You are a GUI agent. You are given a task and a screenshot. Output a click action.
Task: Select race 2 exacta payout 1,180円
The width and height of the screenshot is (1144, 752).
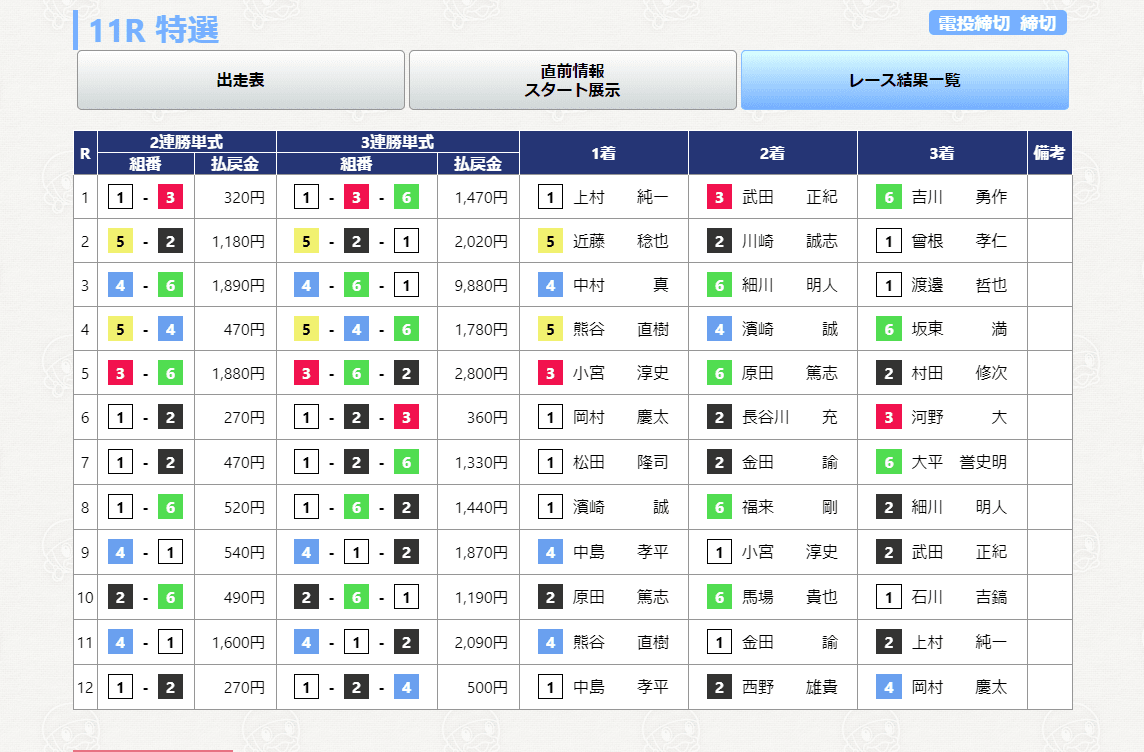point(239,241)
